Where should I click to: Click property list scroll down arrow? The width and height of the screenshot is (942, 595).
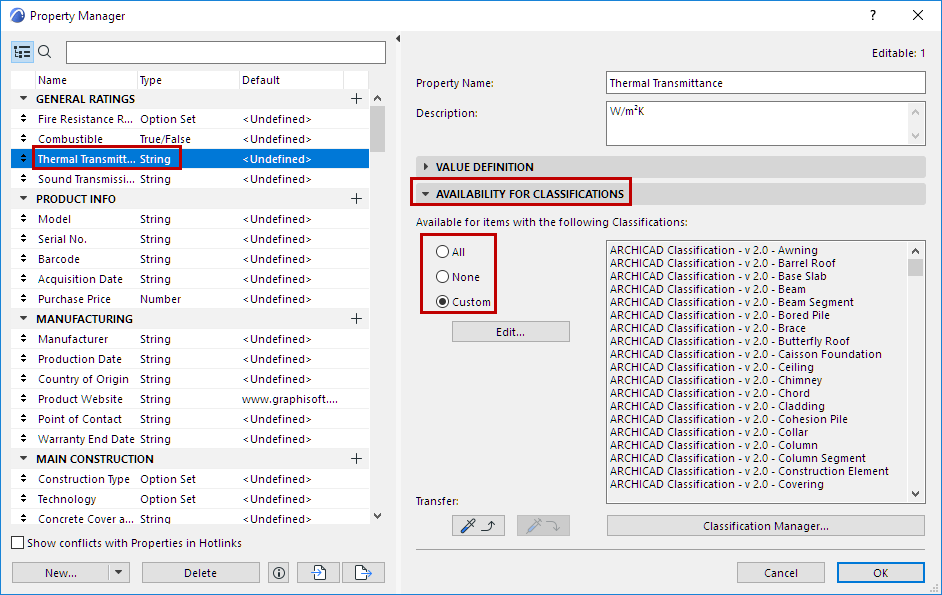377,516
